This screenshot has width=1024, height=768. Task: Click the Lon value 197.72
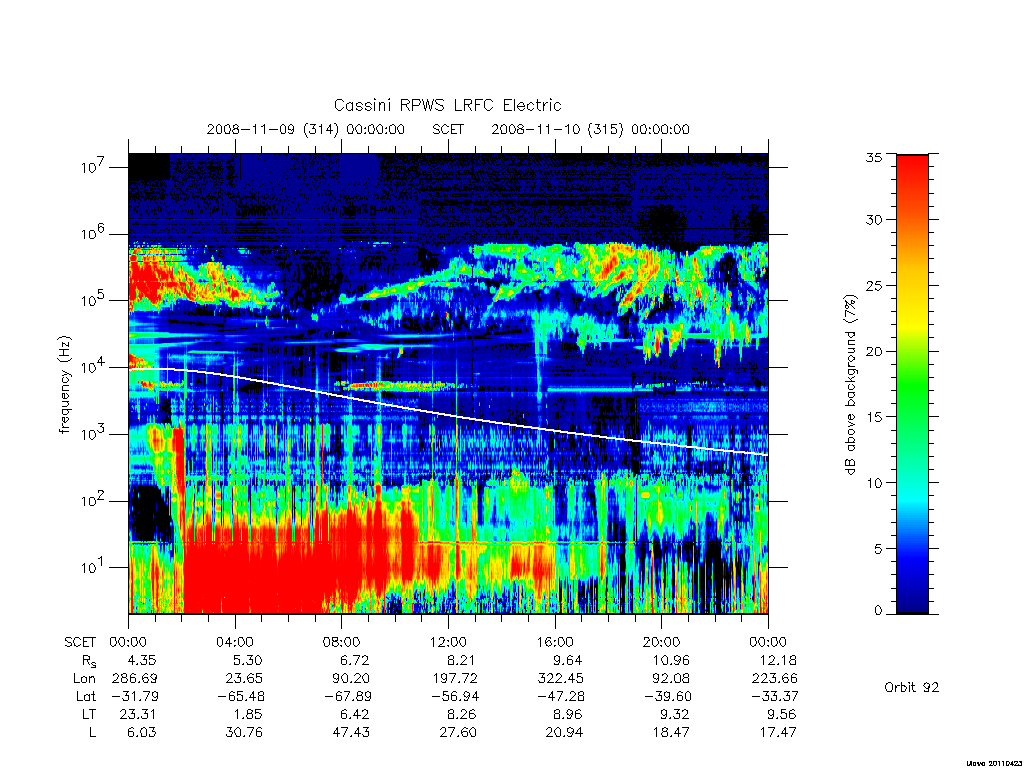455,679
